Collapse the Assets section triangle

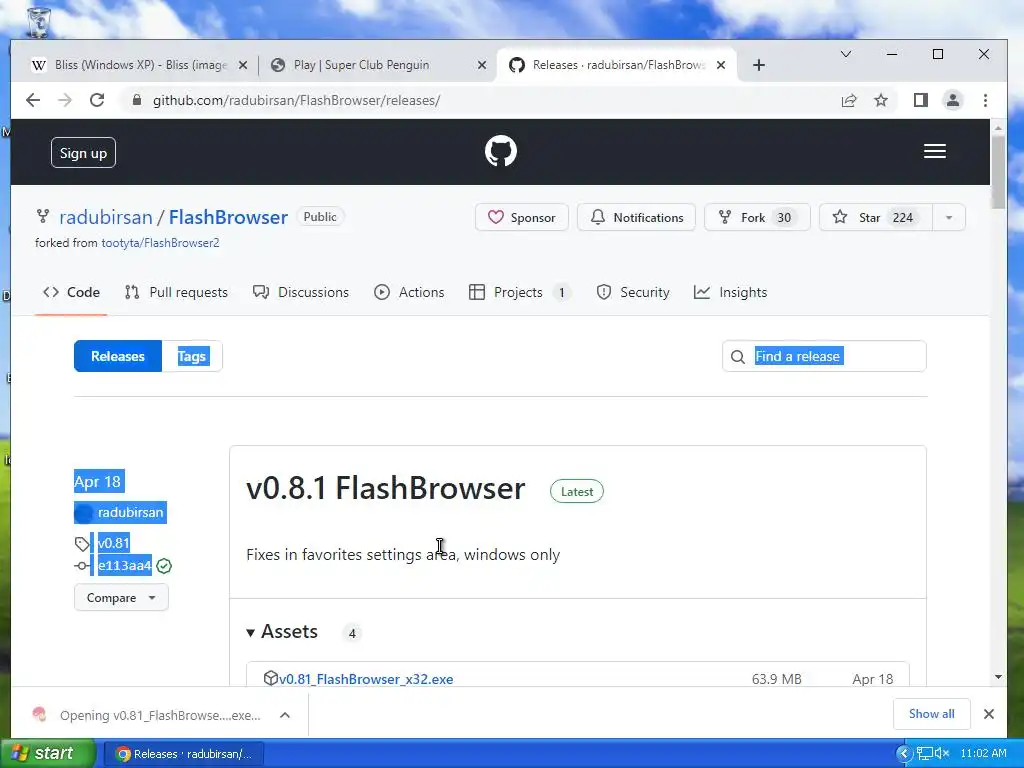click(250, 632)
